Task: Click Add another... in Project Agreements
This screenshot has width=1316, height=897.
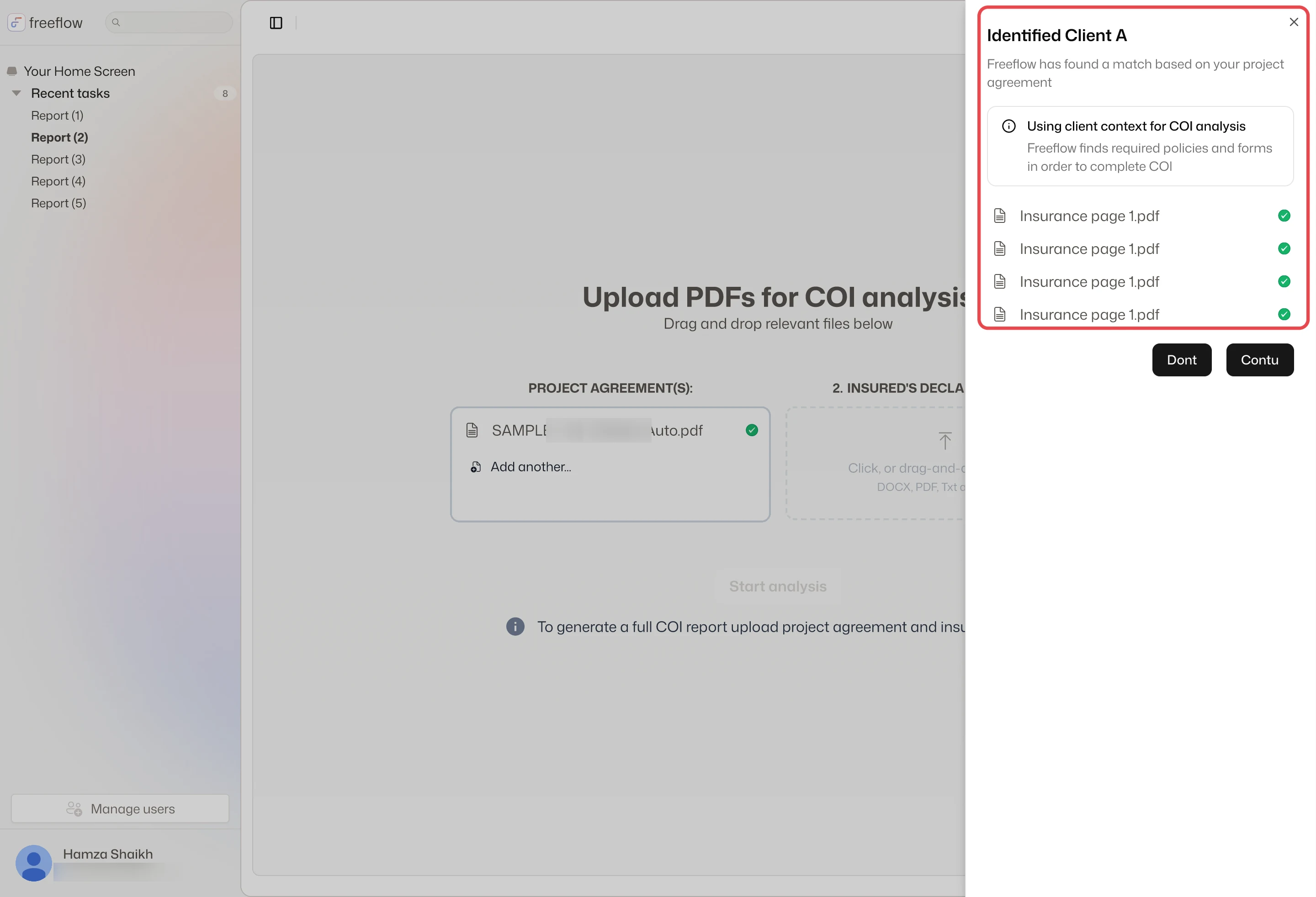Action: pos(531,467)
